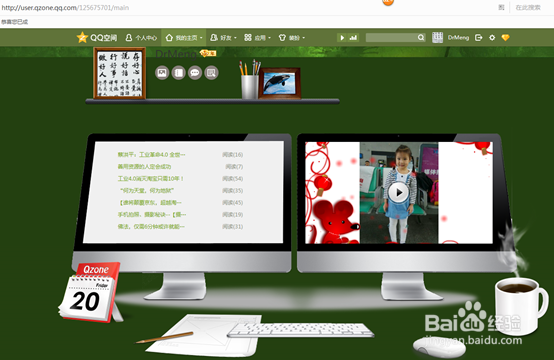Click the small avatar thumbnail beside DrMeng
This screenshot has height=360, width=554.
coord(437,37)
